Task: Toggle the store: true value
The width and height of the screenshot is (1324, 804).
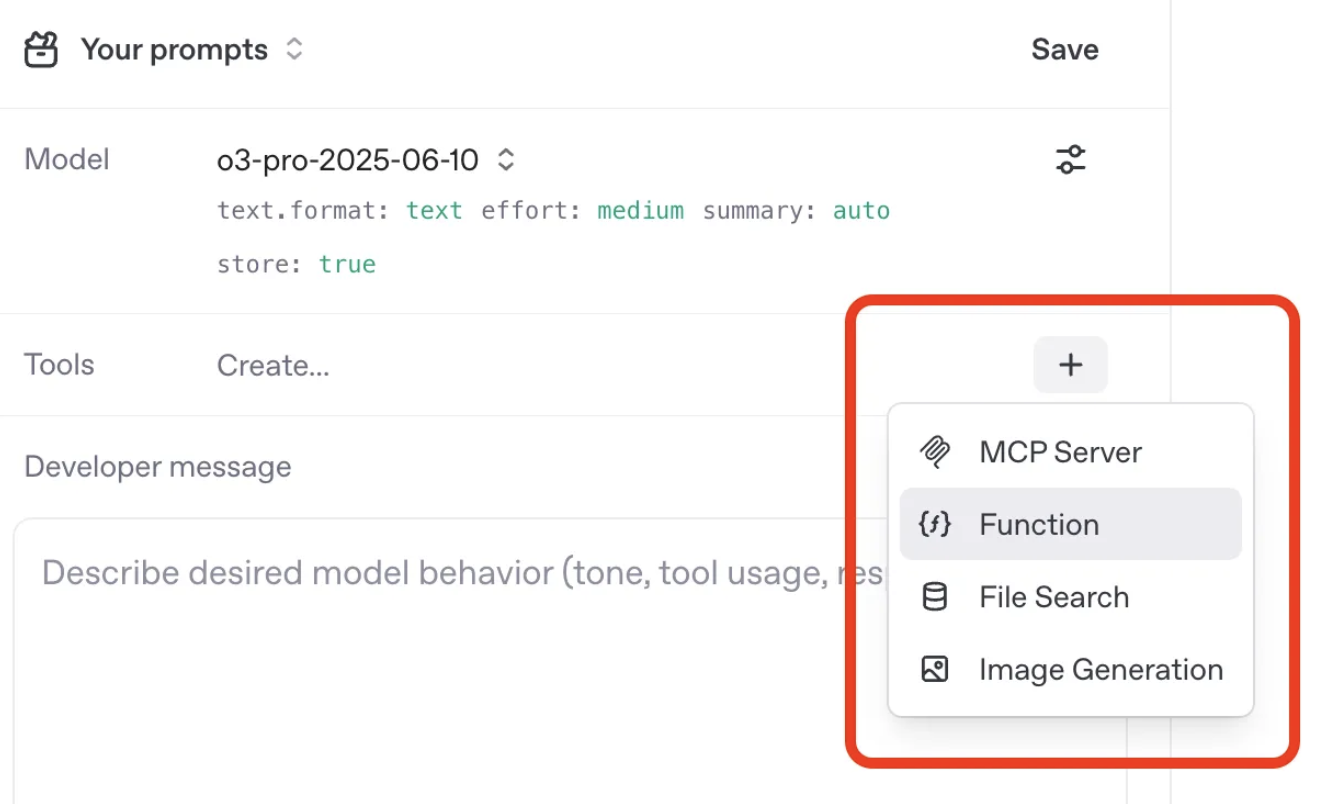Action: [347, 264]
